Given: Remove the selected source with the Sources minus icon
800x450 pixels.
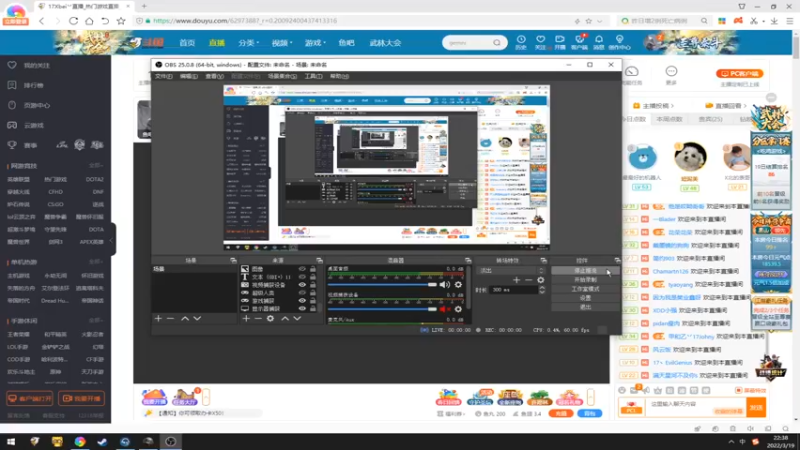Looking at the screenshot, I should point(258,318).
